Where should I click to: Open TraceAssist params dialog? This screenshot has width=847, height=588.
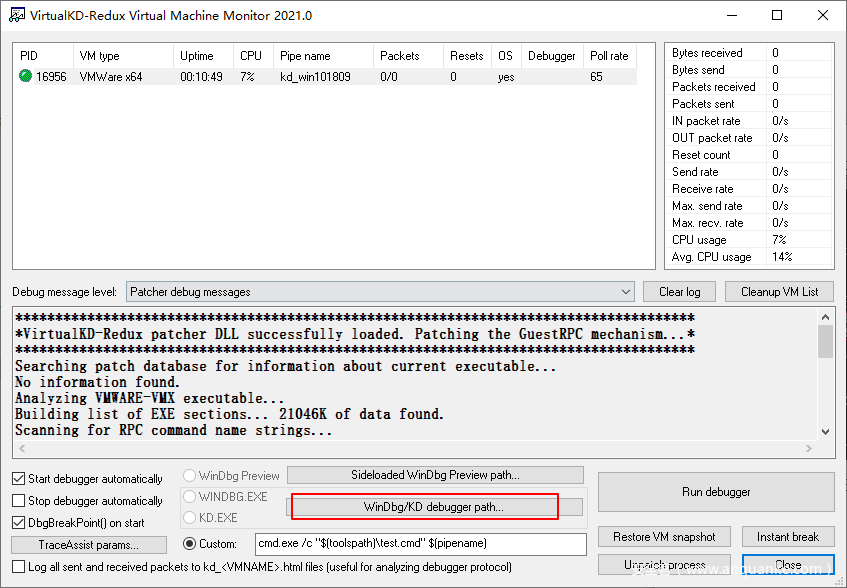pyautogui.click(x=89, y=545)
